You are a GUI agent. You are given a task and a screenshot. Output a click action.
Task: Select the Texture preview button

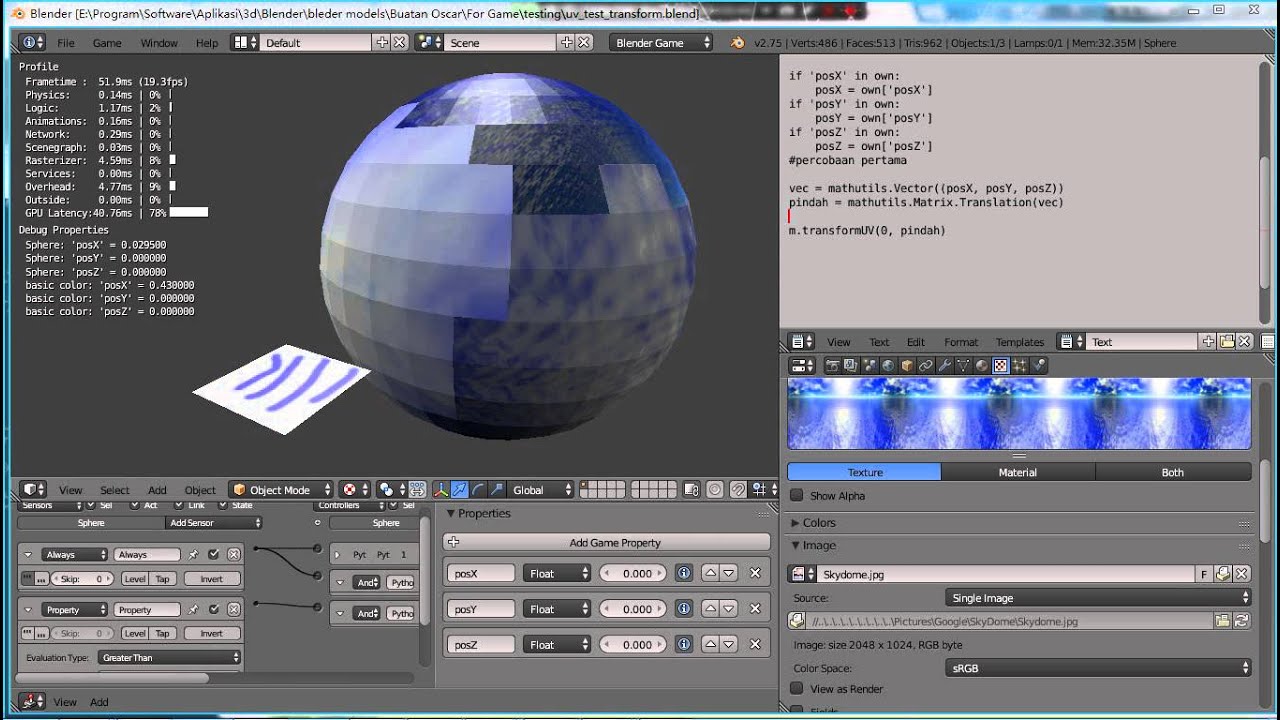click(x=865, y=472)
